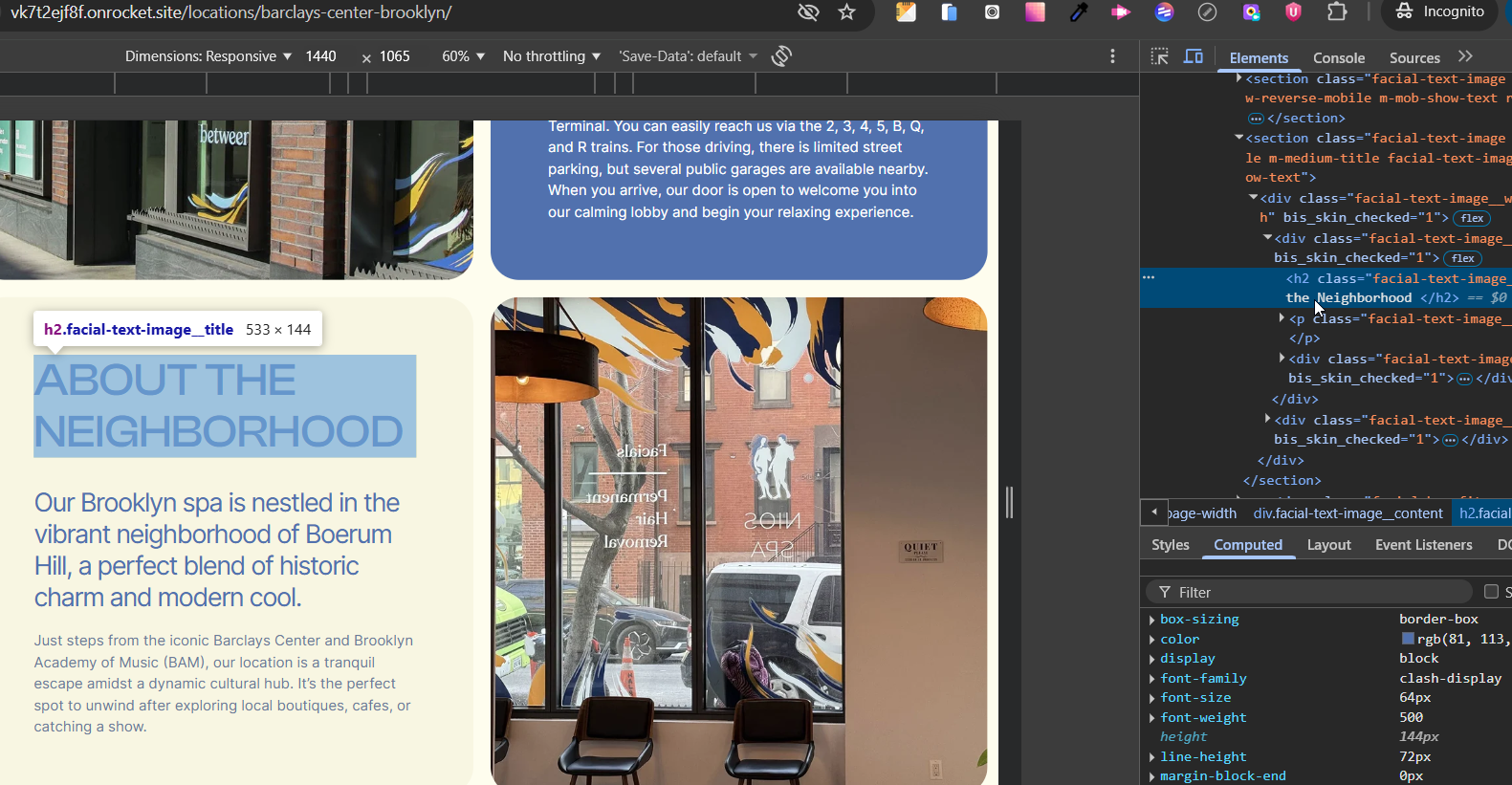Open the 60% zoom dropdown
1512x785 pixels.
(463, 56)
